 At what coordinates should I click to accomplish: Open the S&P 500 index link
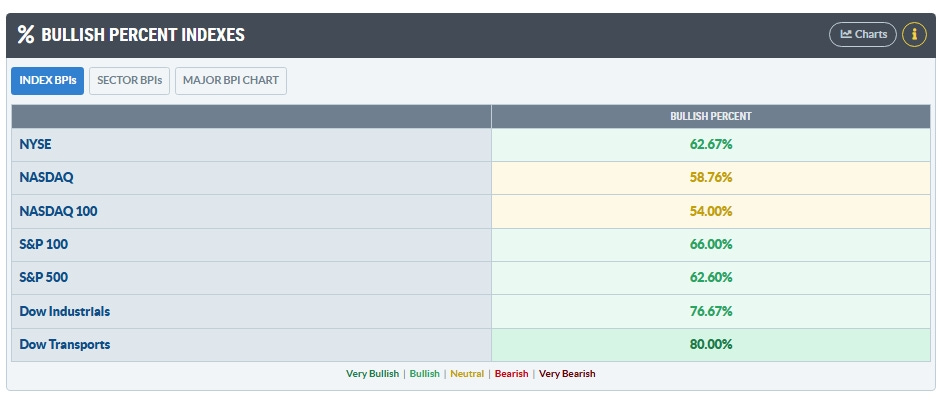pos(43,278)
